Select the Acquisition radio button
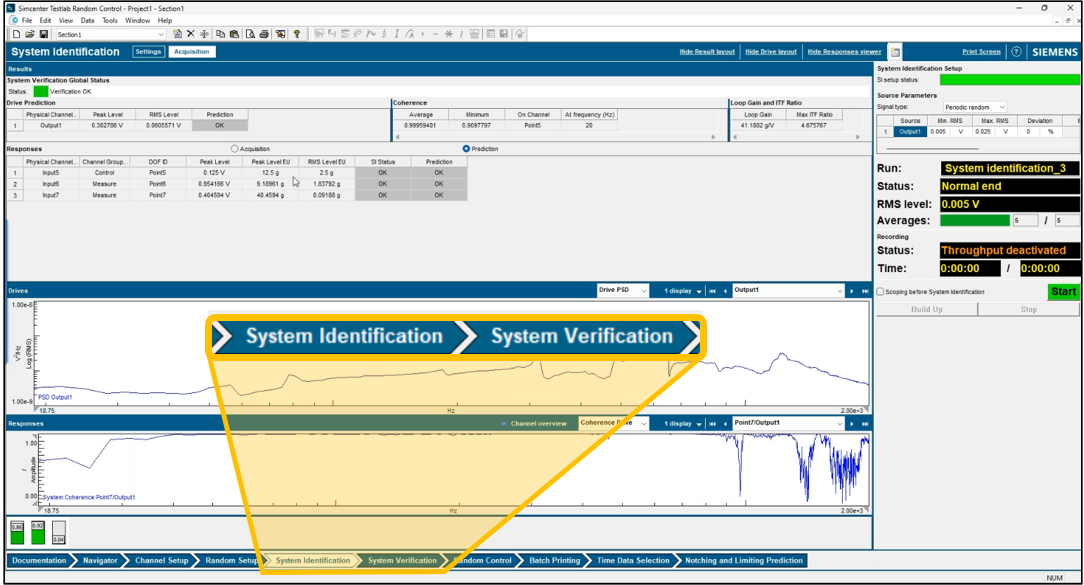Screen dimensions: 1084x585 (235, 149)
